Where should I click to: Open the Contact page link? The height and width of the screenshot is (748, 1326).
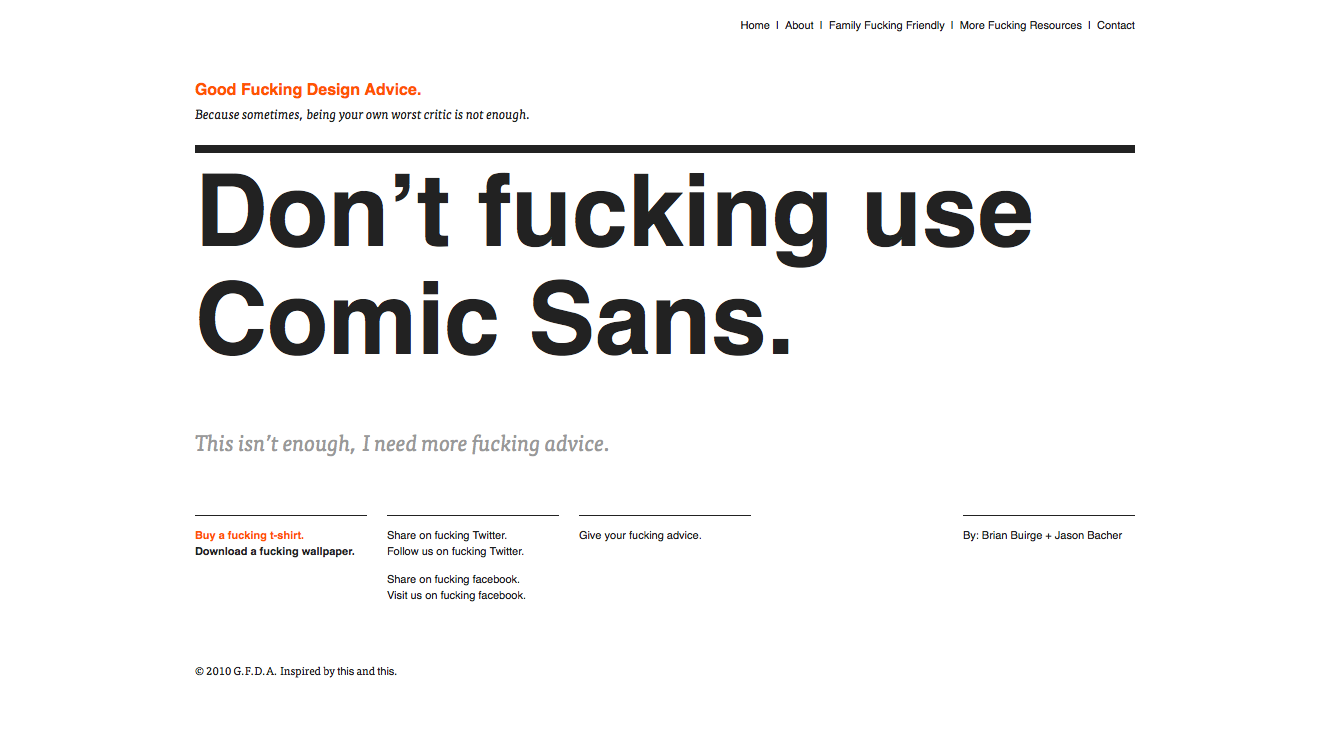click(1116, 26)
